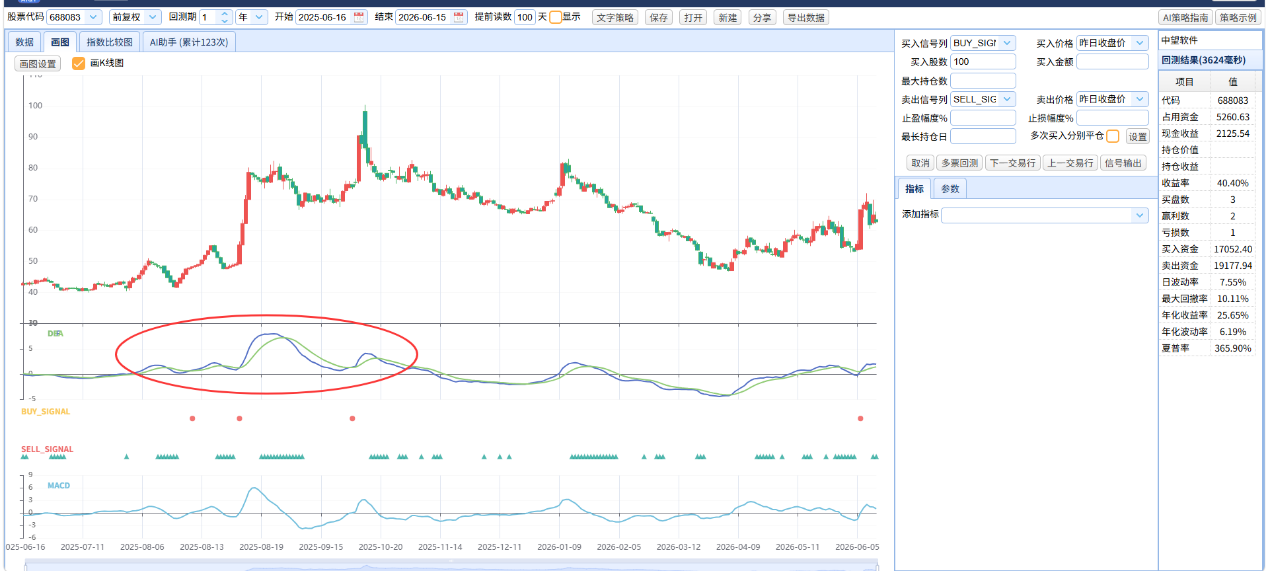This screenshot has width=1268, height=571.
Task: Click into the 止盈幅度% input field
Action: [x=983, y=118]
